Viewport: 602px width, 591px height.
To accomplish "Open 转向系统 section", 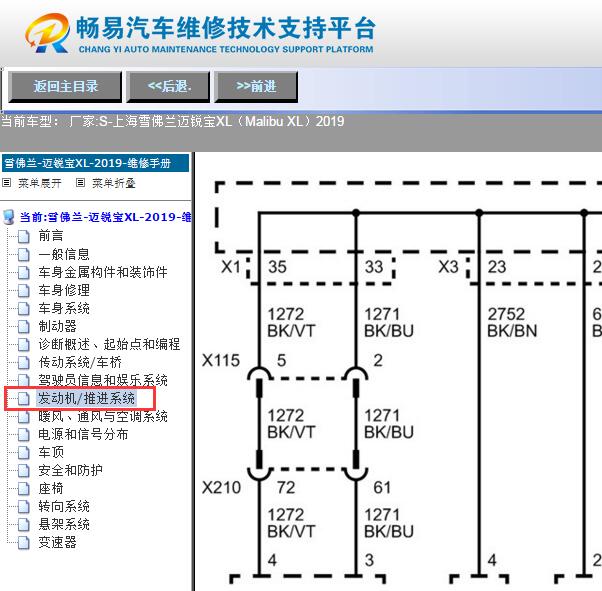I will 64,507.
